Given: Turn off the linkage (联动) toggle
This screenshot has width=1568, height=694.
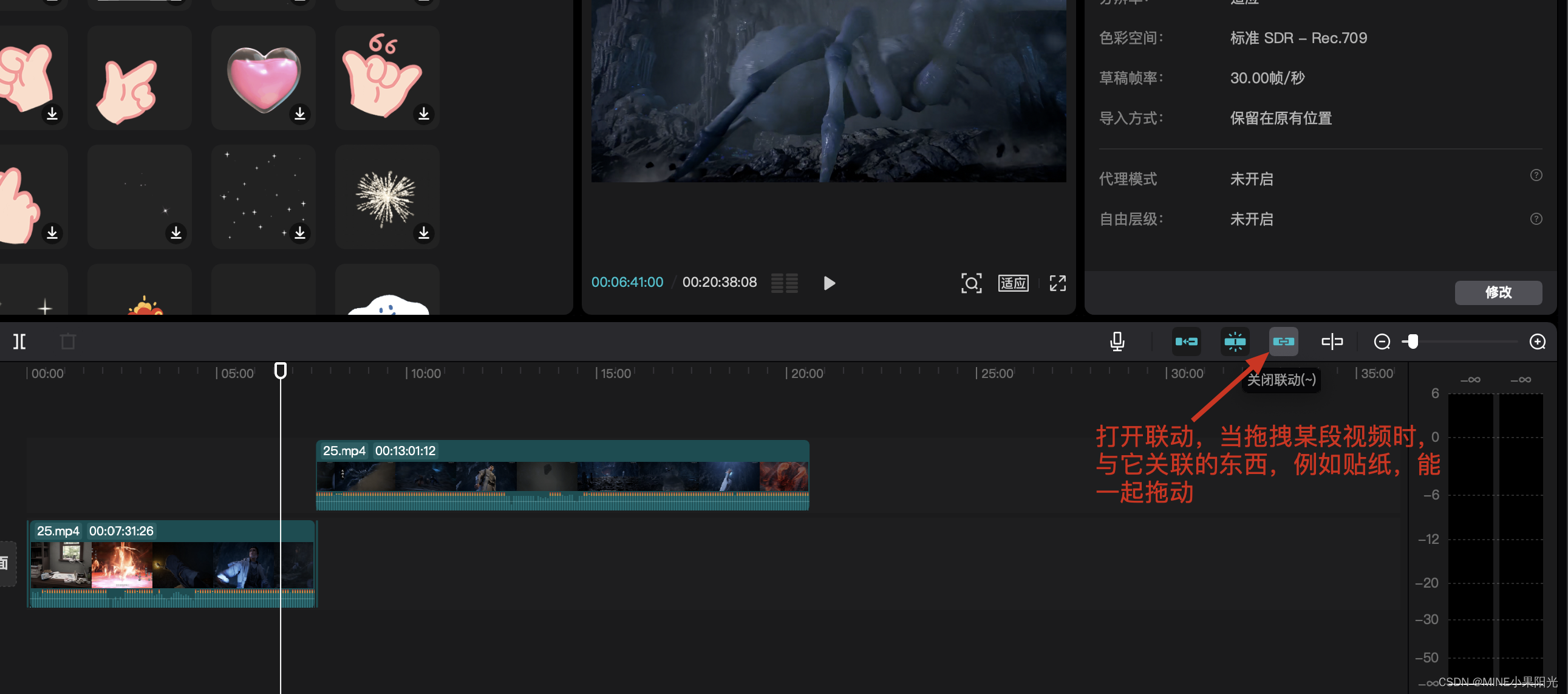Looking at the screenshot, I should coord(1283,341).
